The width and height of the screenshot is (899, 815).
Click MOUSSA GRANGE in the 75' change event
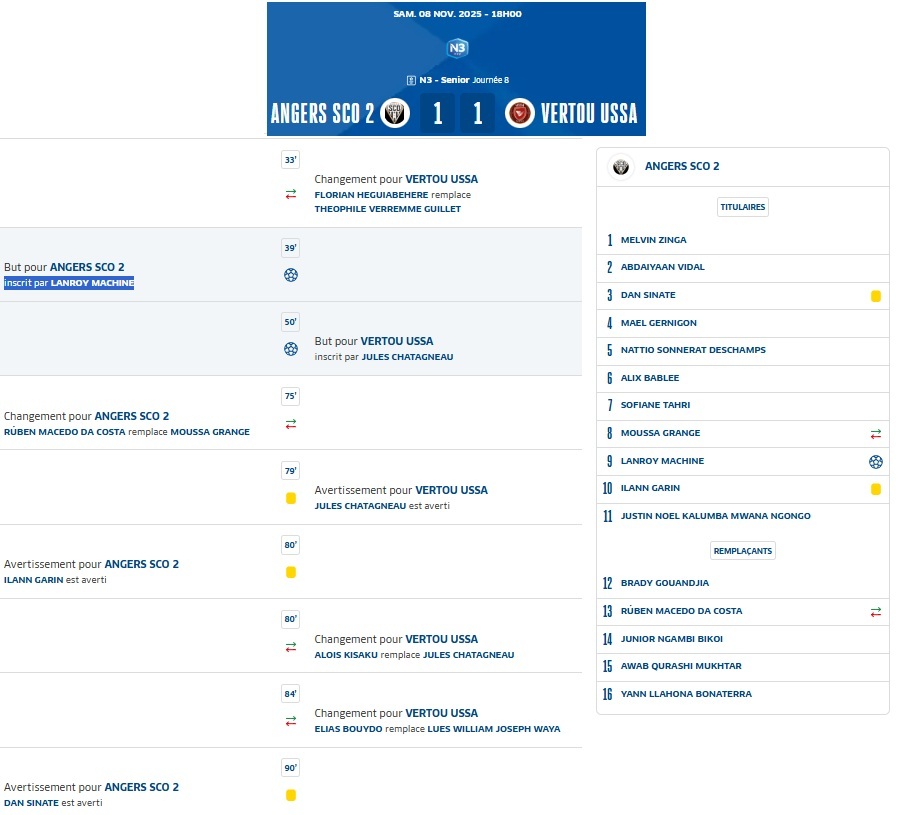point(210,432)
